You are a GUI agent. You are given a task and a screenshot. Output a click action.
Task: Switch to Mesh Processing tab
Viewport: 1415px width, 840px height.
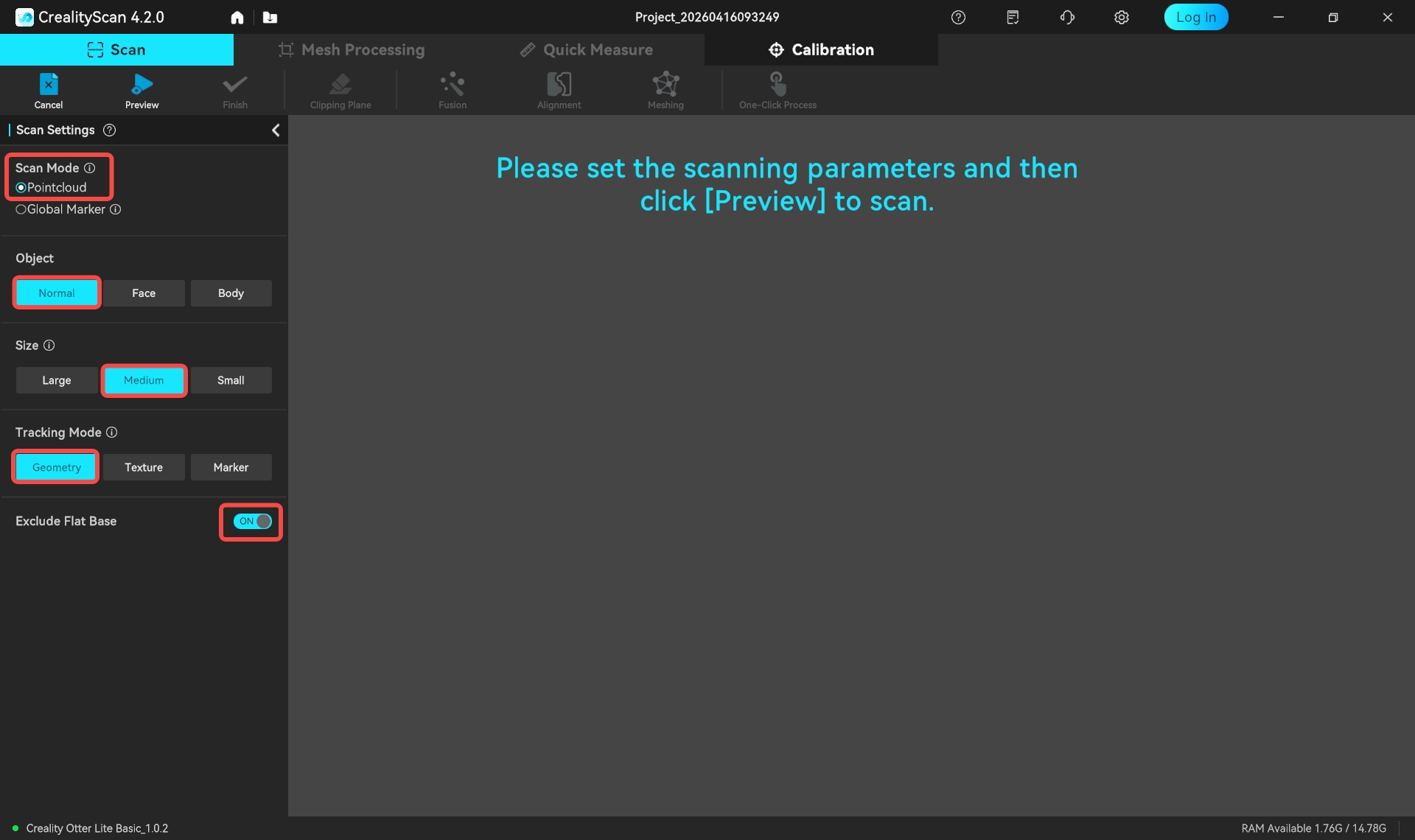tap(351, 49)
